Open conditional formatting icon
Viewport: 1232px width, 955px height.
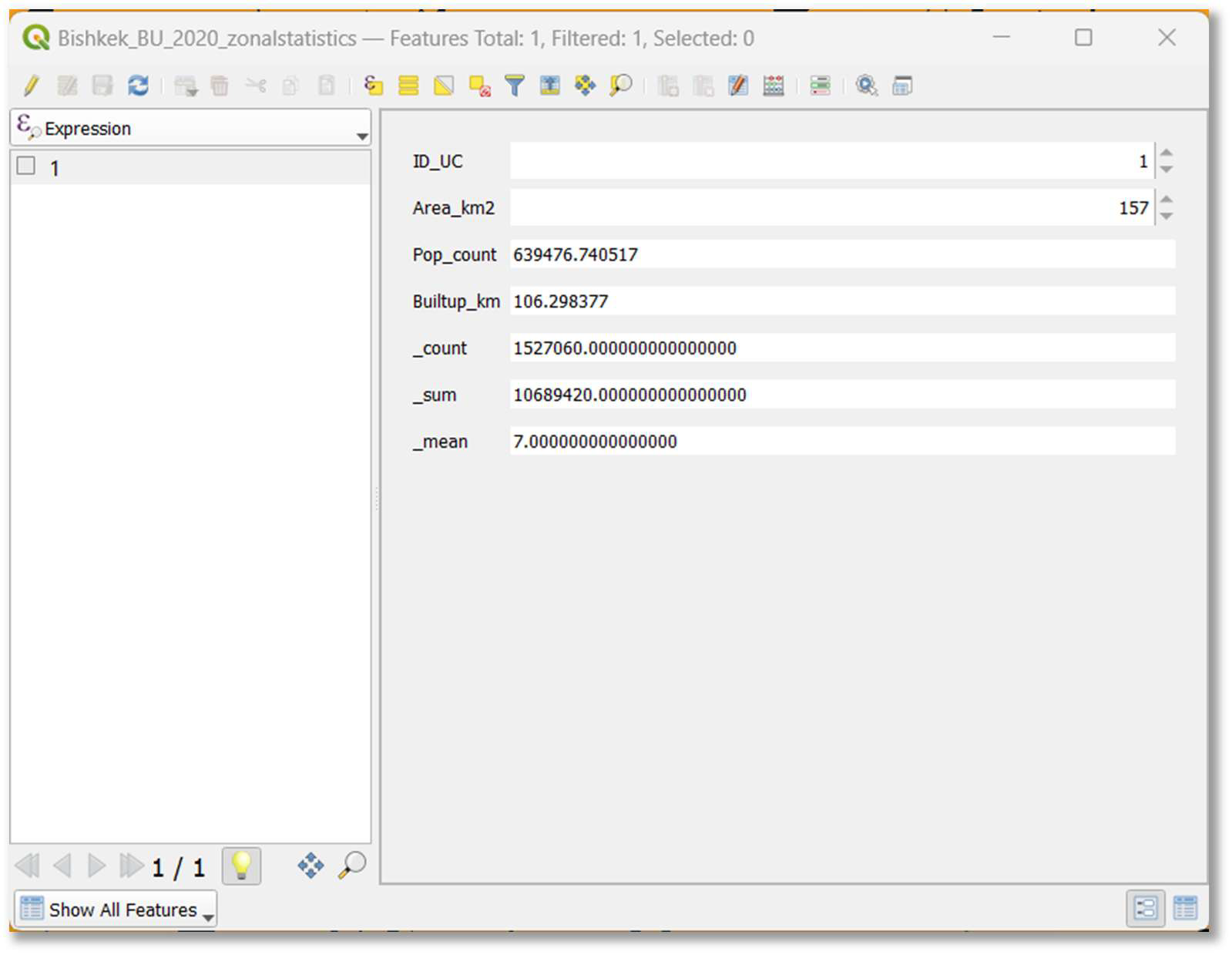coord(820,86)
